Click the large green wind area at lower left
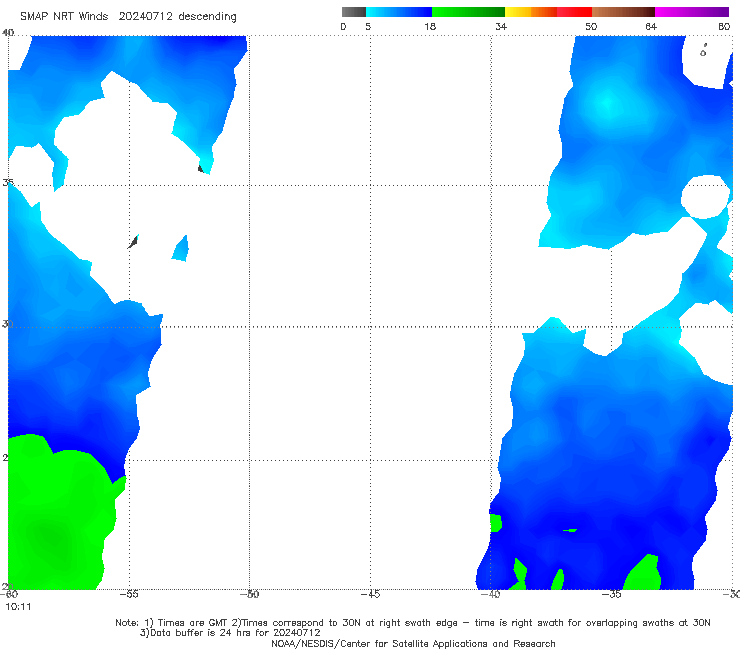 pos(57,519)
